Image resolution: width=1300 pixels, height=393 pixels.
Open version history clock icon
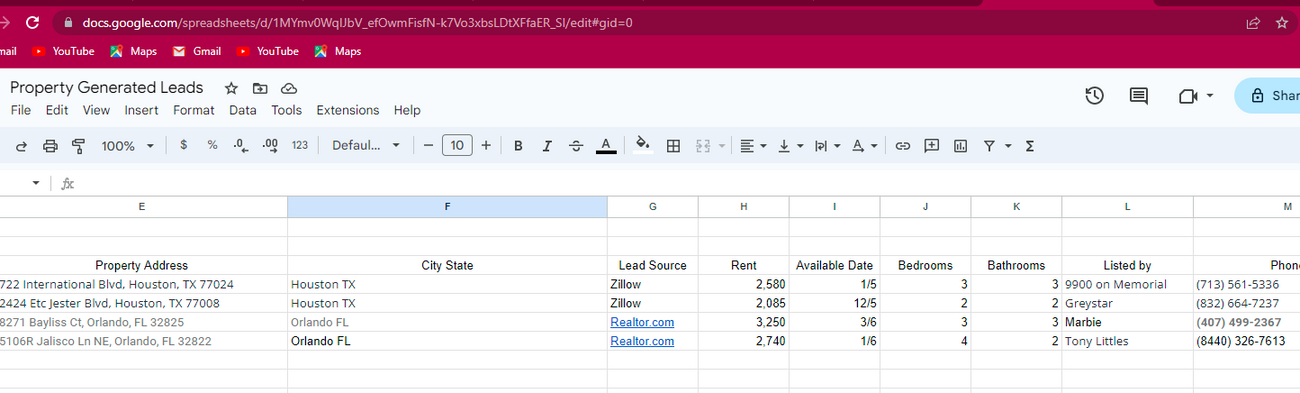click(1094, 96)
